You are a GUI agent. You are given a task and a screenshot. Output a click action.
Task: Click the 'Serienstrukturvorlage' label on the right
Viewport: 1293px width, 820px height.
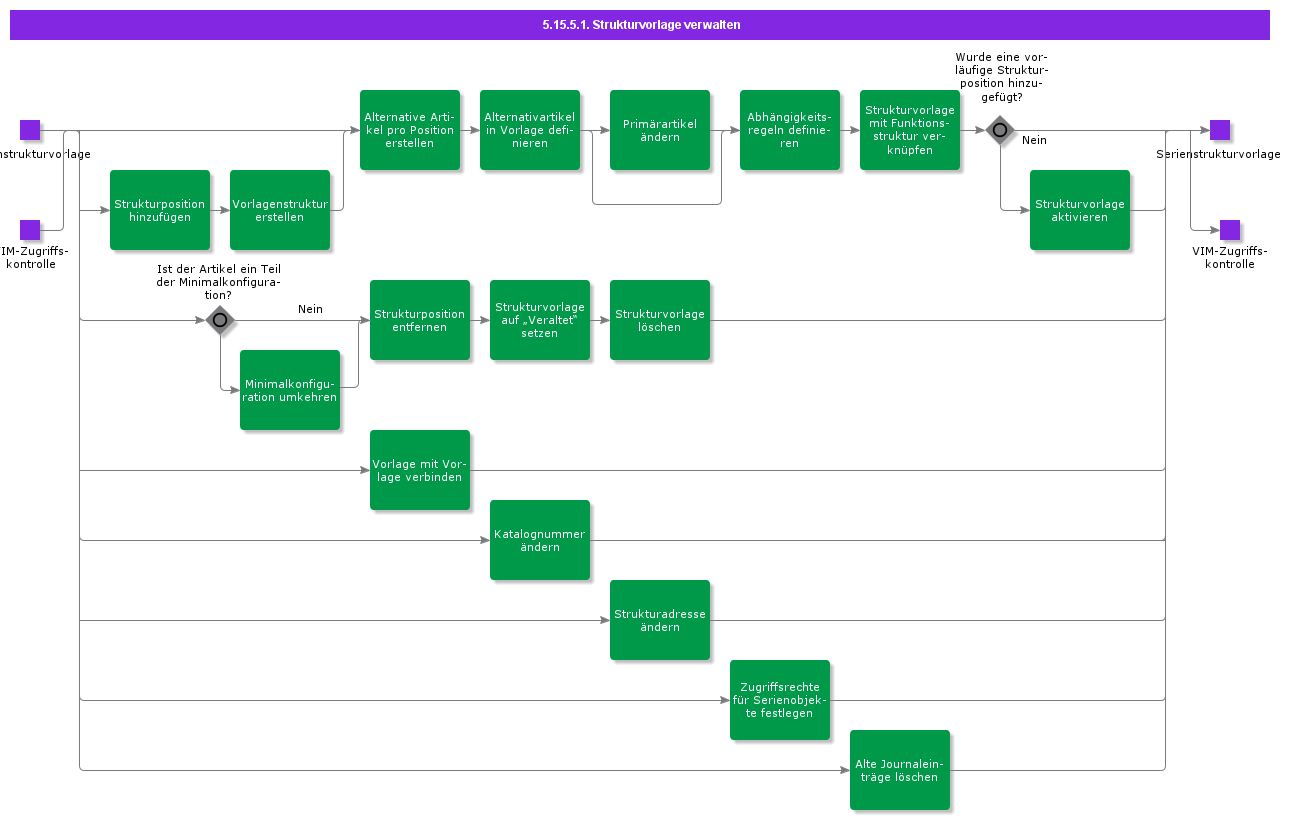[1218, 154]
